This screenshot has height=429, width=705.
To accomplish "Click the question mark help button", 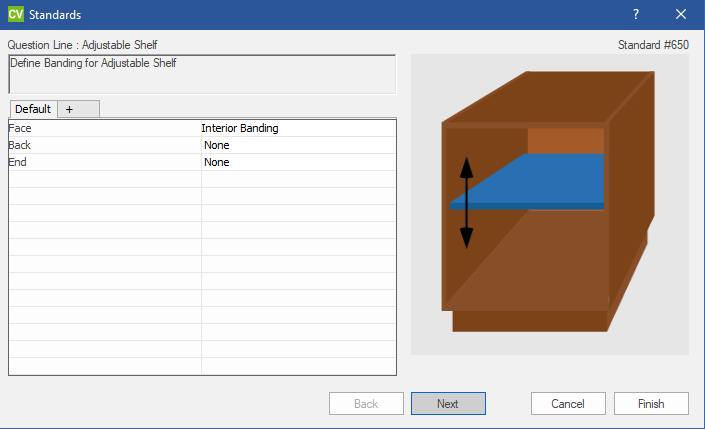I will 636,15.
